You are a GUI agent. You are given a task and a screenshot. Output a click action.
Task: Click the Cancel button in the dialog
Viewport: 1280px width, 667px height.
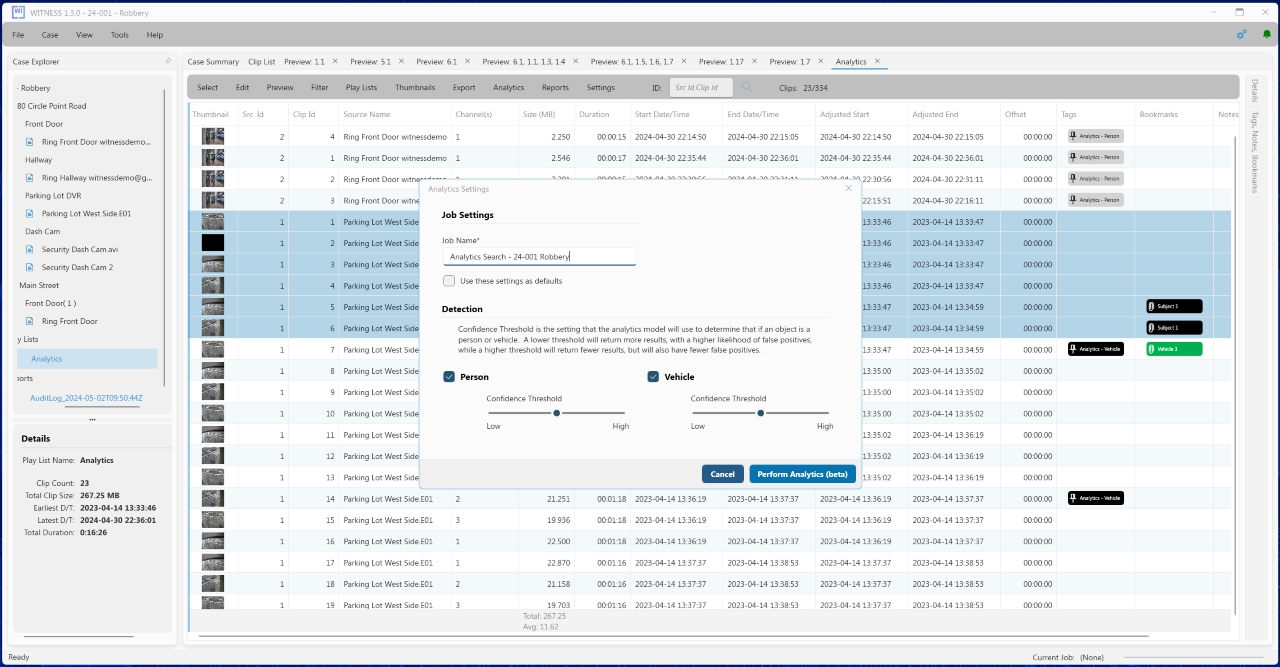coord(722,474)
